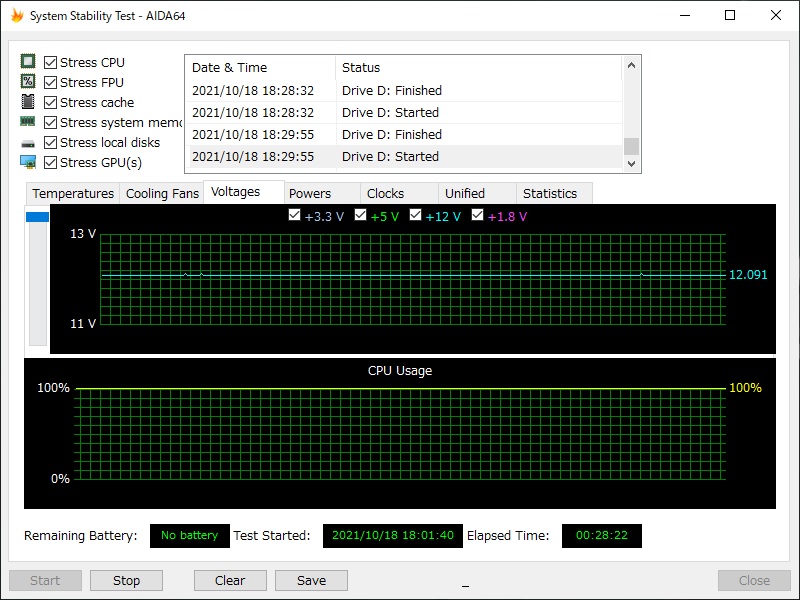
Task: Click the log list scroll up arrow
Action: (x=631, y=65)
